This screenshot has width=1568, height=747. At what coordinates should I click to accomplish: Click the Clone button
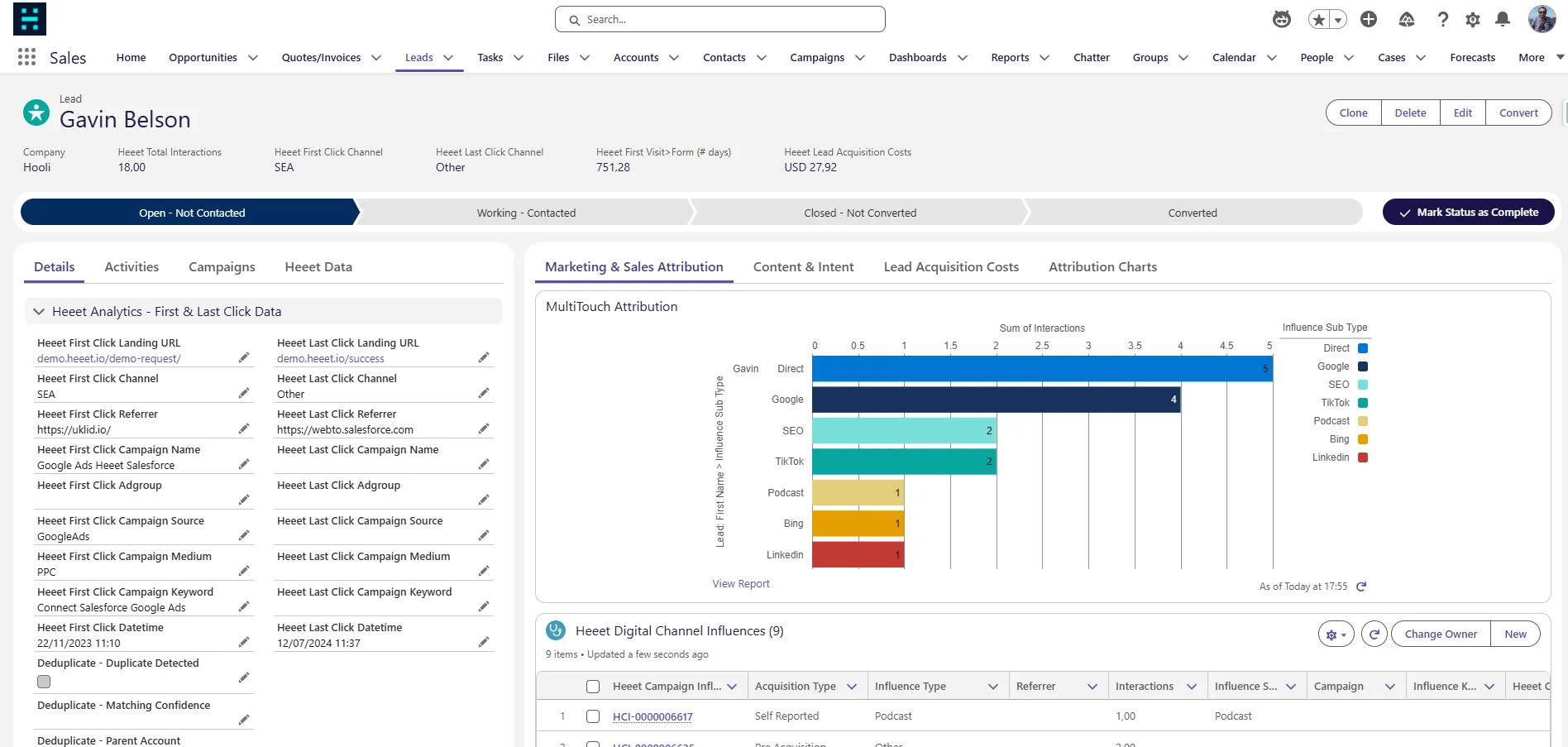pos(1353,113)
